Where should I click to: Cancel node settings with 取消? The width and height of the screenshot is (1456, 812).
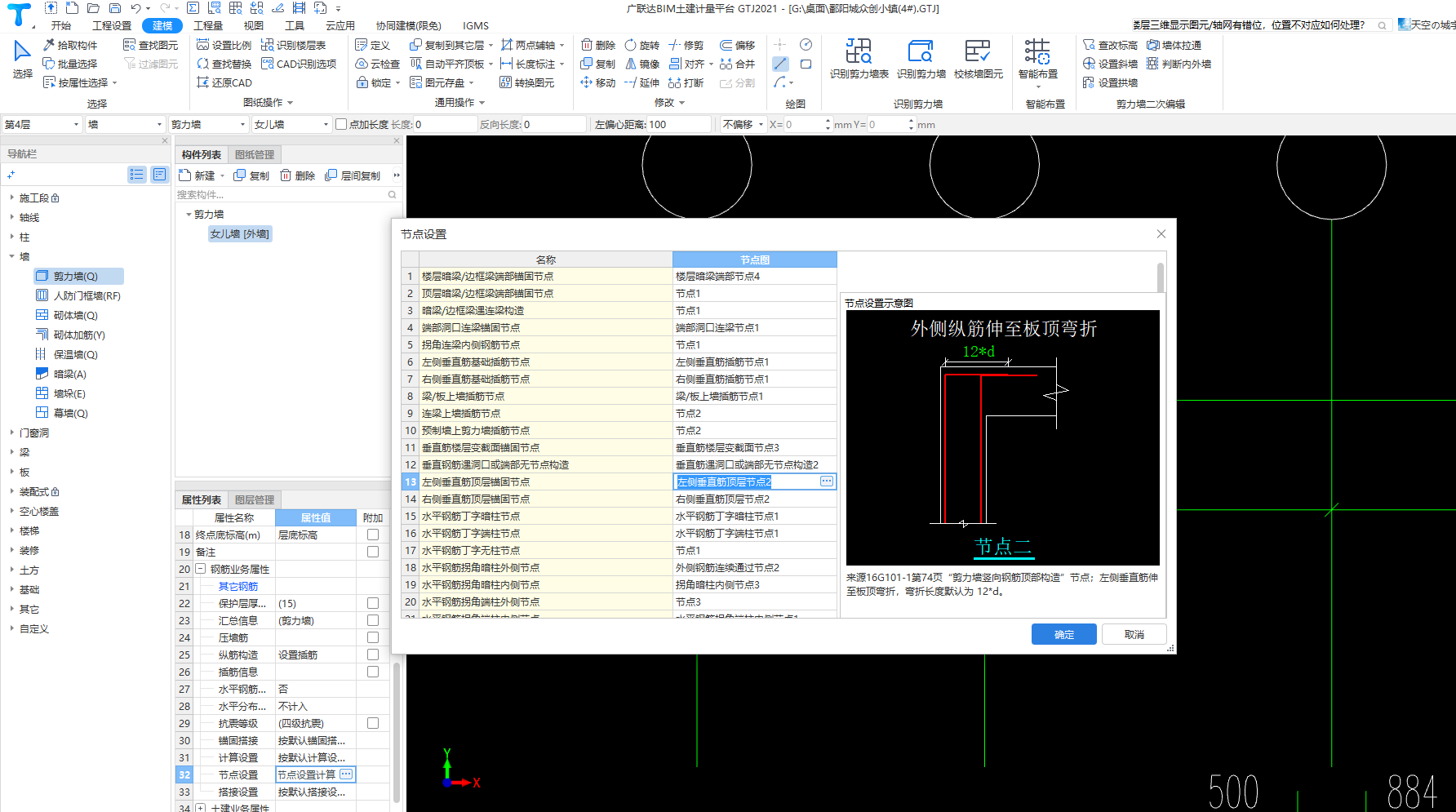tap(1134, 634)
